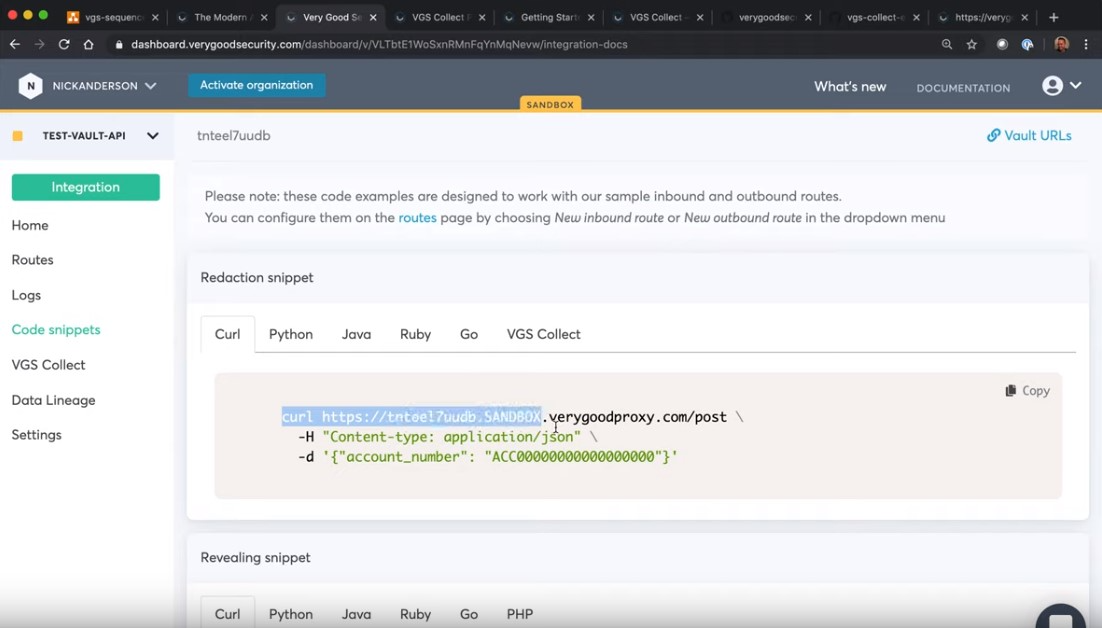The width and height of the screenshot is (1102, 628).
Task: Select Code snippets in the sidebar
Action: click(x=55, y=329)
